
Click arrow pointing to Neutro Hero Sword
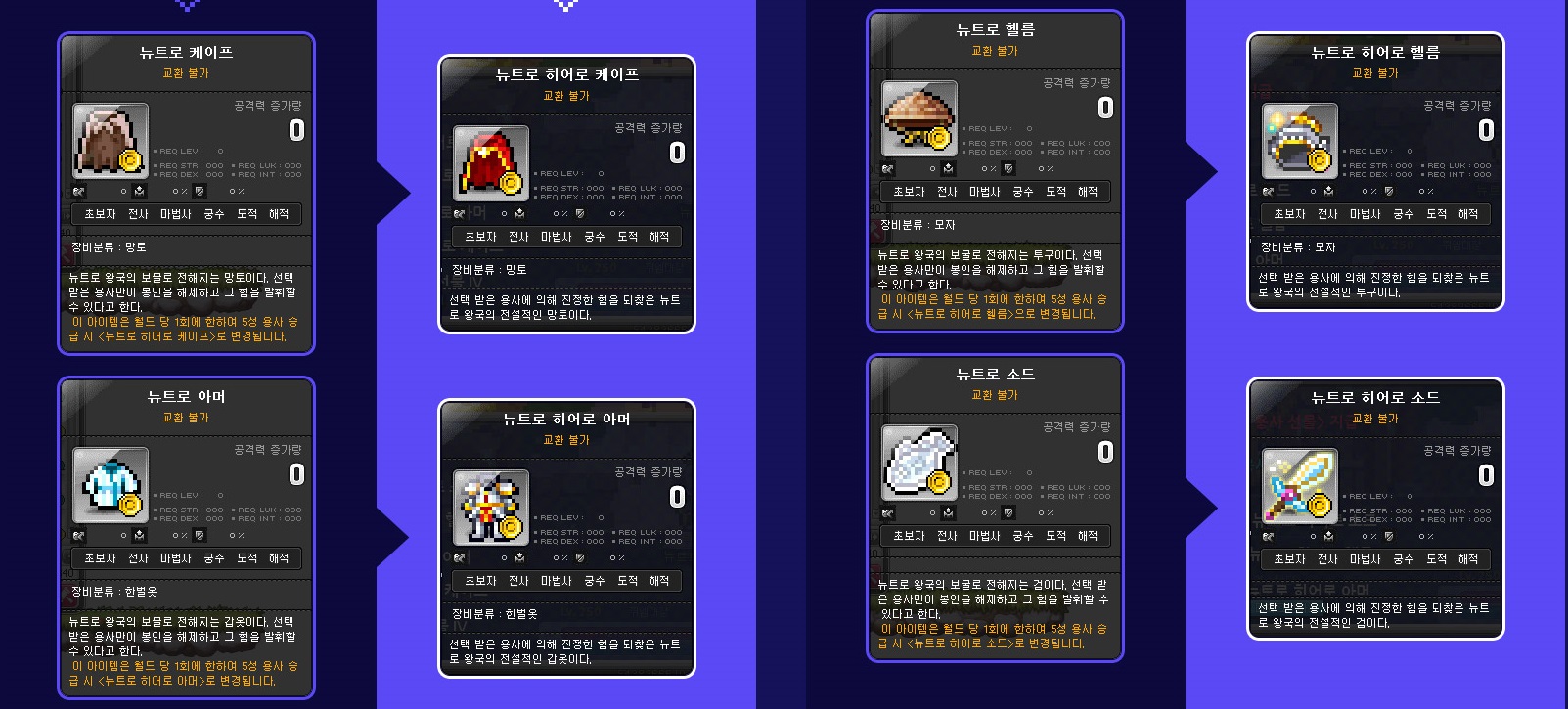click(1202, 509)
